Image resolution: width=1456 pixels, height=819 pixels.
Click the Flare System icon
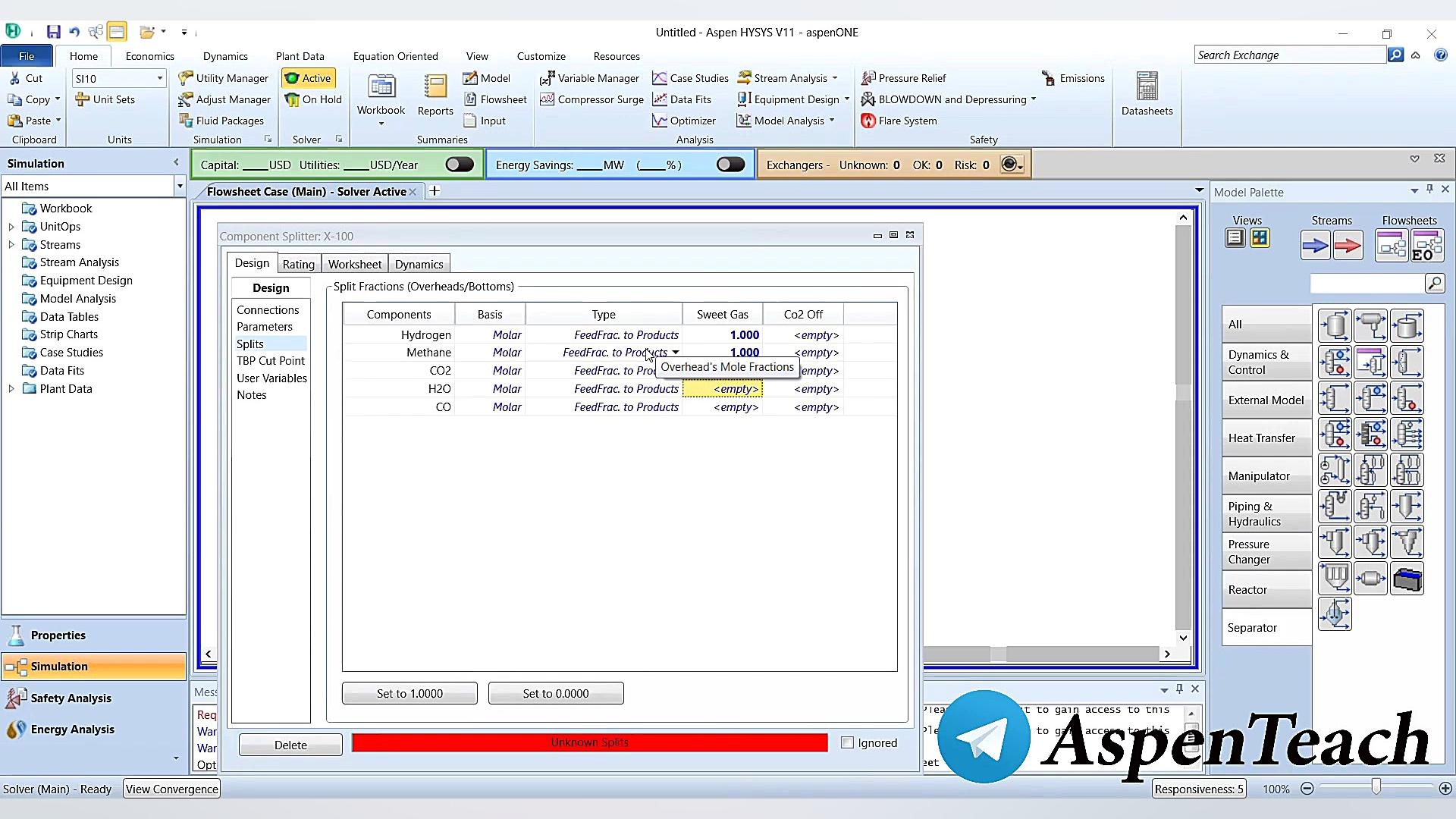point(868,121)
